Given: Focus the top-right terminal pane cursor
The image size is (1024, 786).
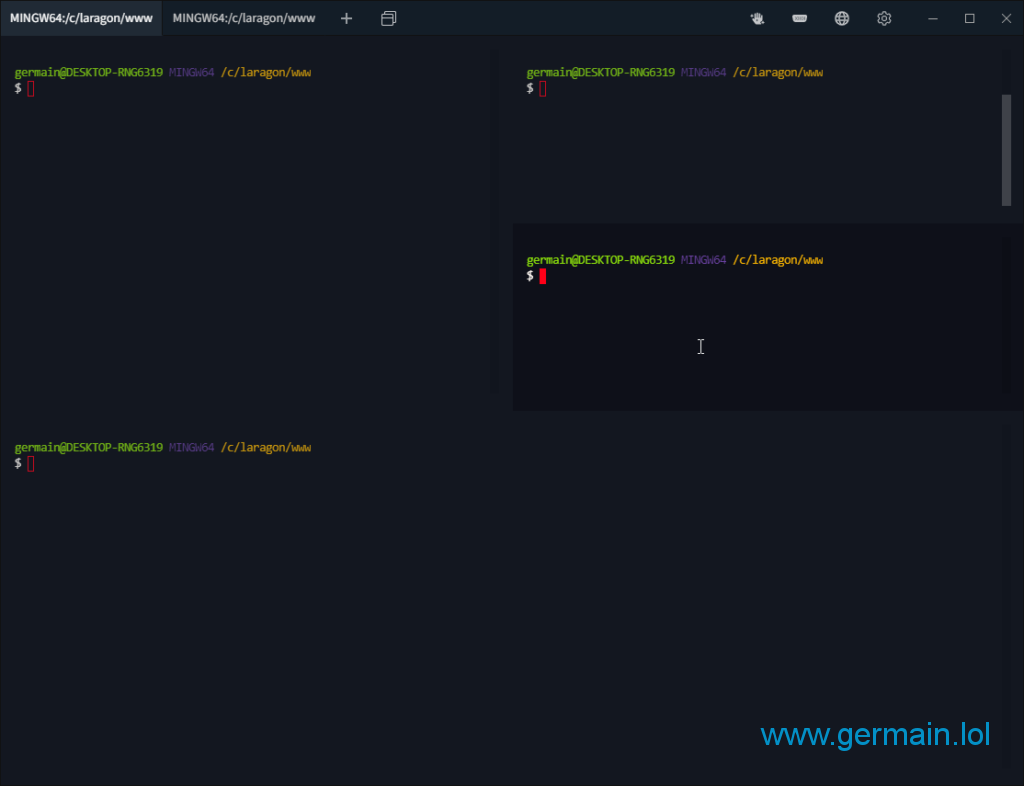Looking at the screenshot, I should [543, 88].
